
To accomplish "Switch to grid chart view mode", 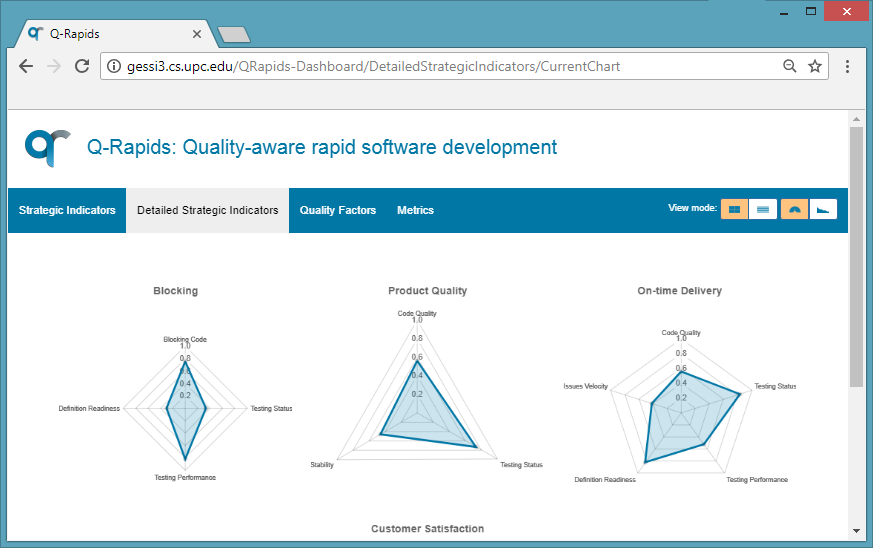I will coord(734,209).
